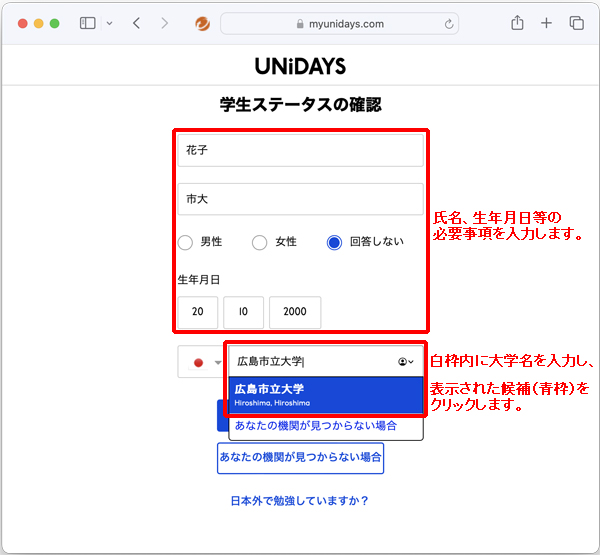Click the 学生ステータスの確認 heading
600x555 pixels.
[300, 104]
